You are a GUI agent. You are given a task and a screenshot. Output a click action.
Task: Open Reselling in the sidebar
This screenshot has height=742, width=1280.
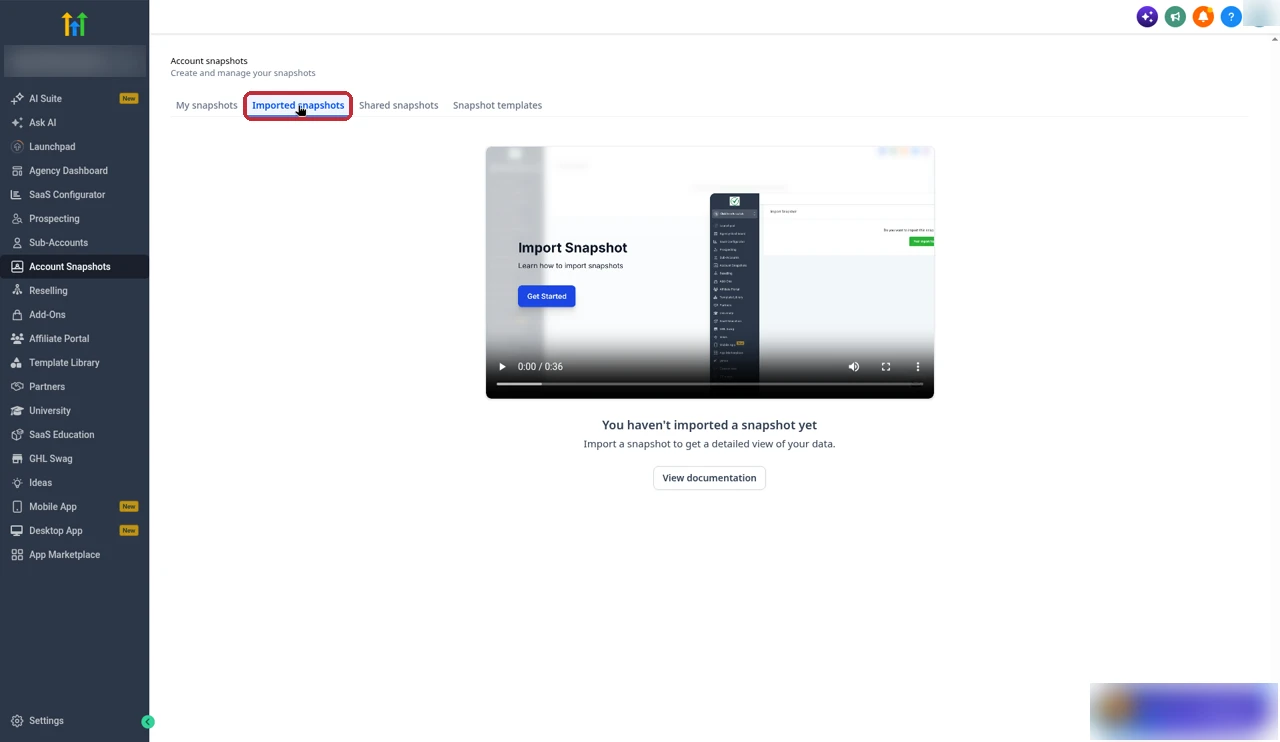pos(74,291)
